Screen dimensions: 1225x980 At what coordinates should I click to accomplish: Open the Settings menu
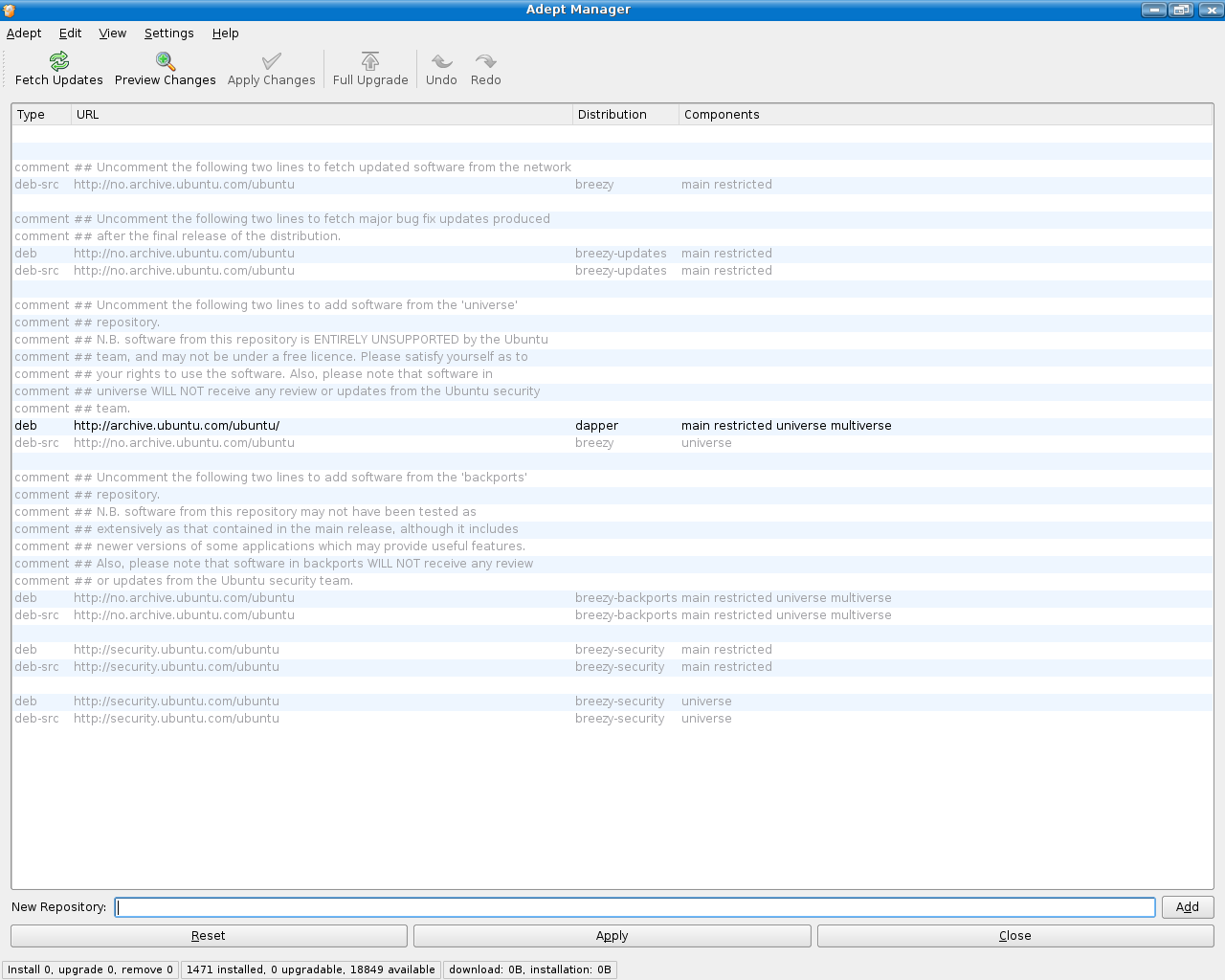coord(168,33)
